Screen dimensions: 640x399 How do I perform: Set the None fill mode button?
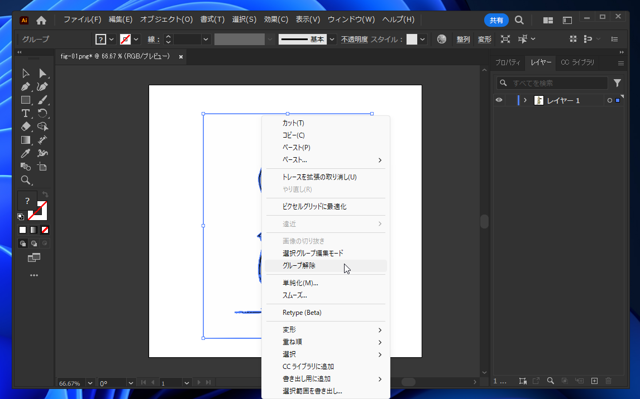point(45,230)
